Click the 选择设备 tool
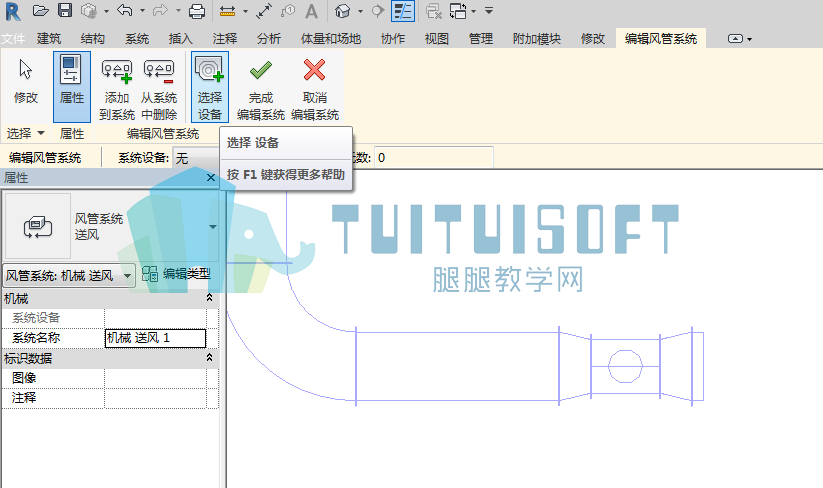Screen dimensions: 823x488 click(210, 87)
